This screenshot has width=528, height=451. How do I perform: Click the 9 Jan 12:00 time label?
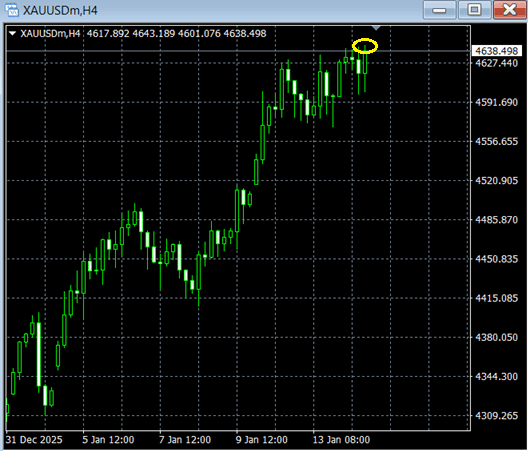pos(262,440)
